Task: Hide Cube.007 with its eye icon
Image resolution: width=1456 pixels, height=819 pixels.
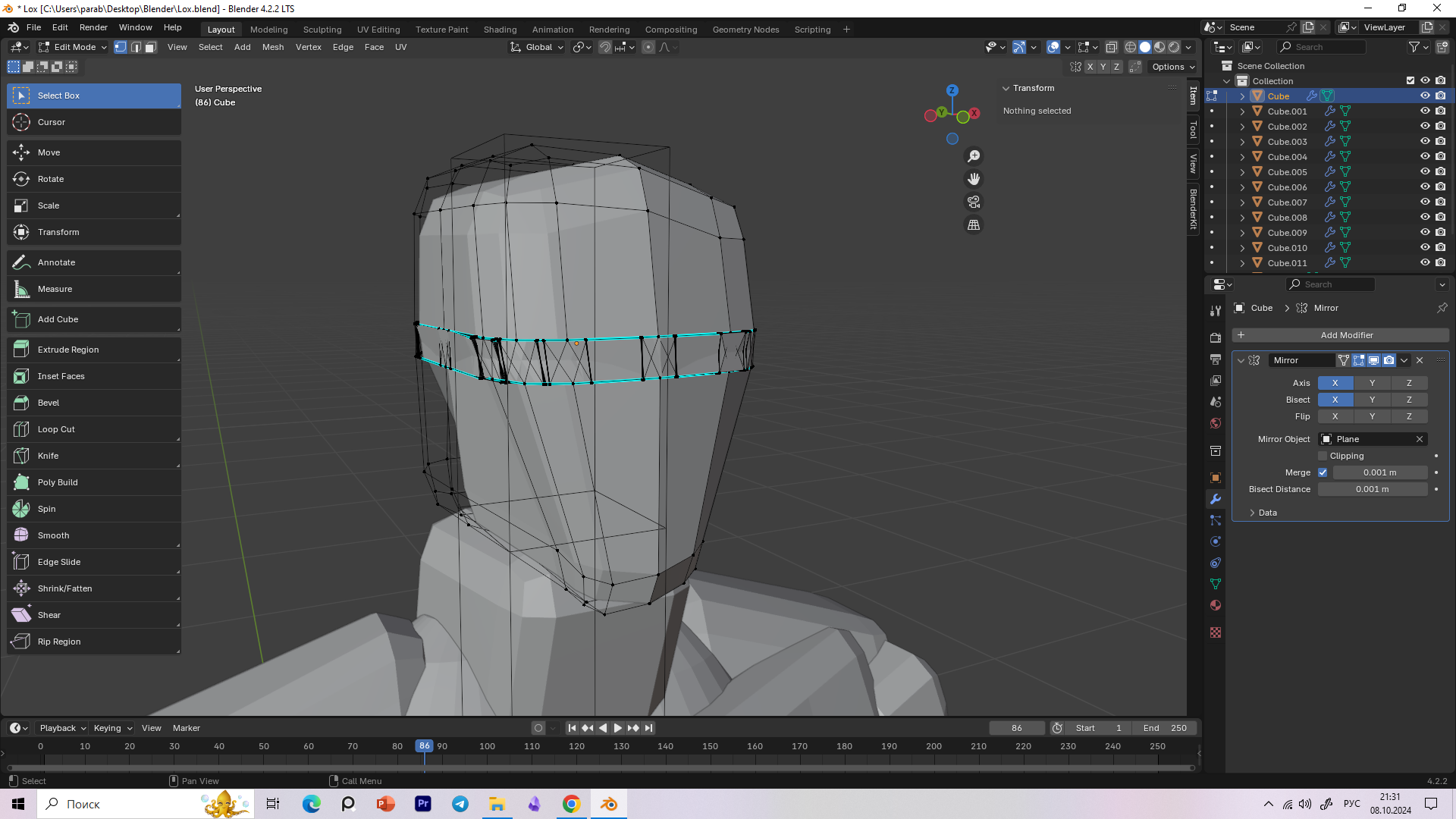Action: tap(1425, 202)
